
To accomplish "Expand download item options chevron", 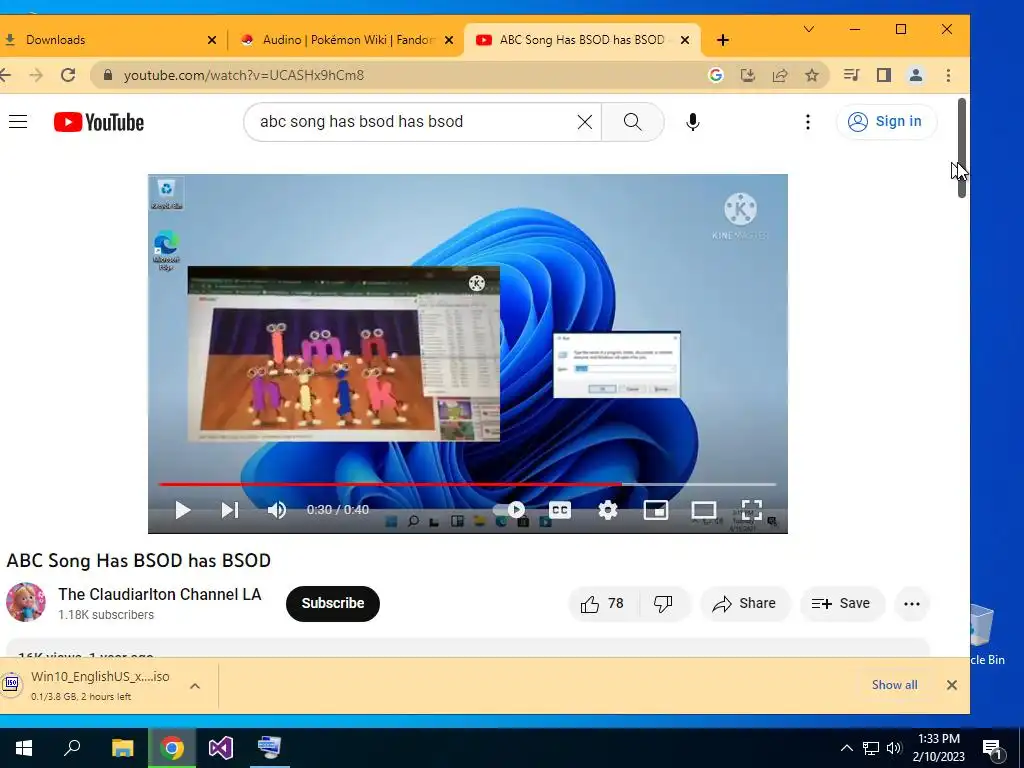I will pos(195,686).
